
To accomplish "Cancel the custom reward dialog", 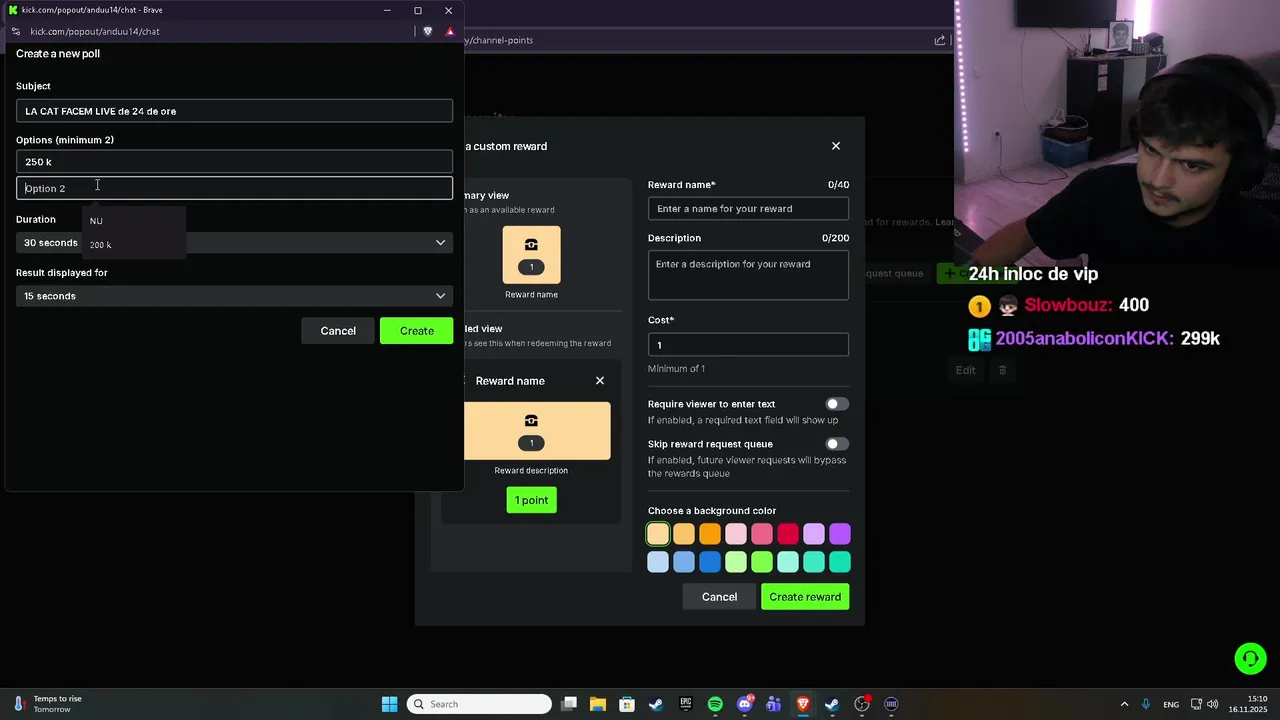I will coord(719,597).
